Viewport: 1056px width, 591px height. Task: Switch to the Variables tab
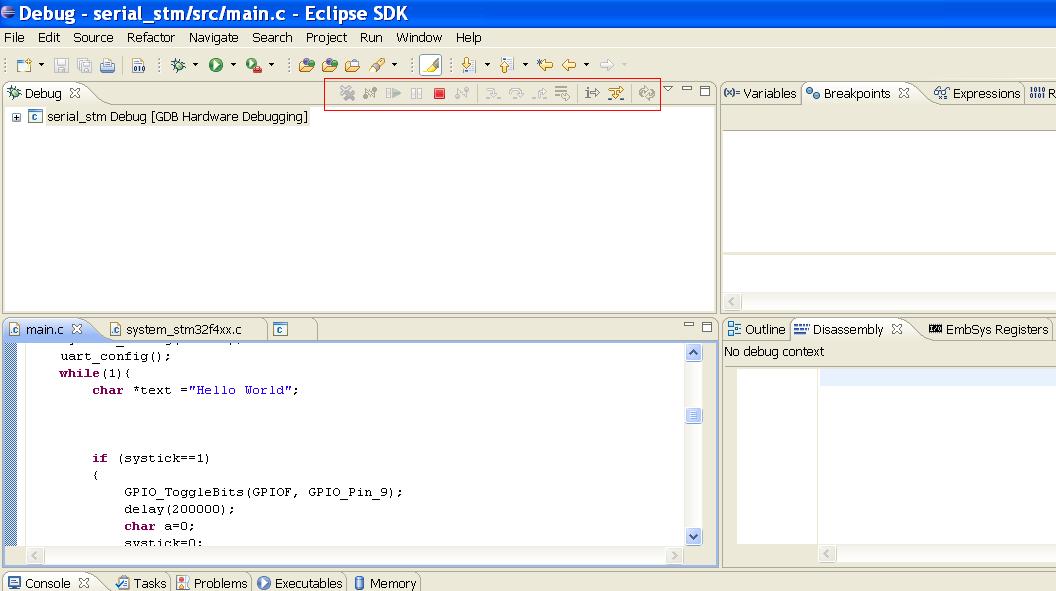(x=760, y=94)
